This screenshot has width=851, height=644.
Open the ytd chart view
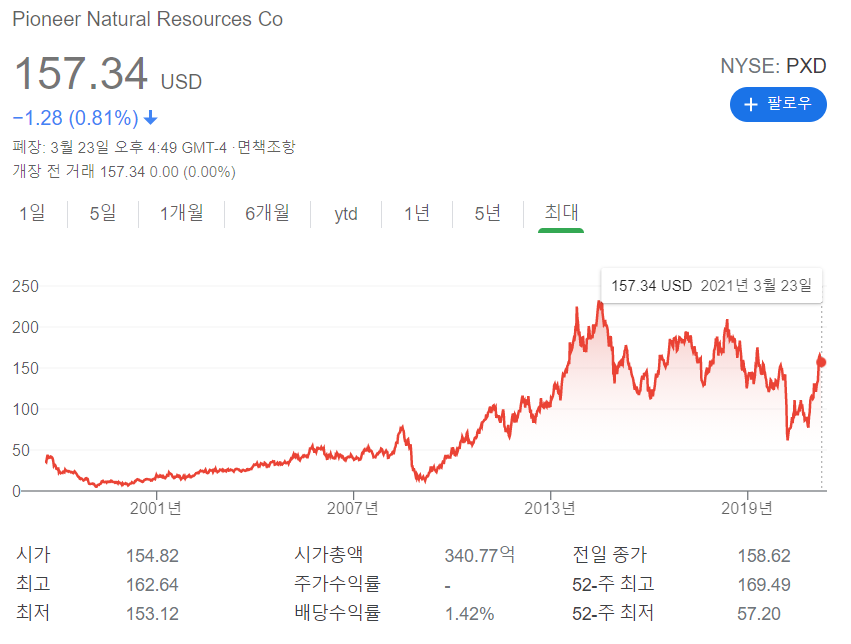(345, 213)
